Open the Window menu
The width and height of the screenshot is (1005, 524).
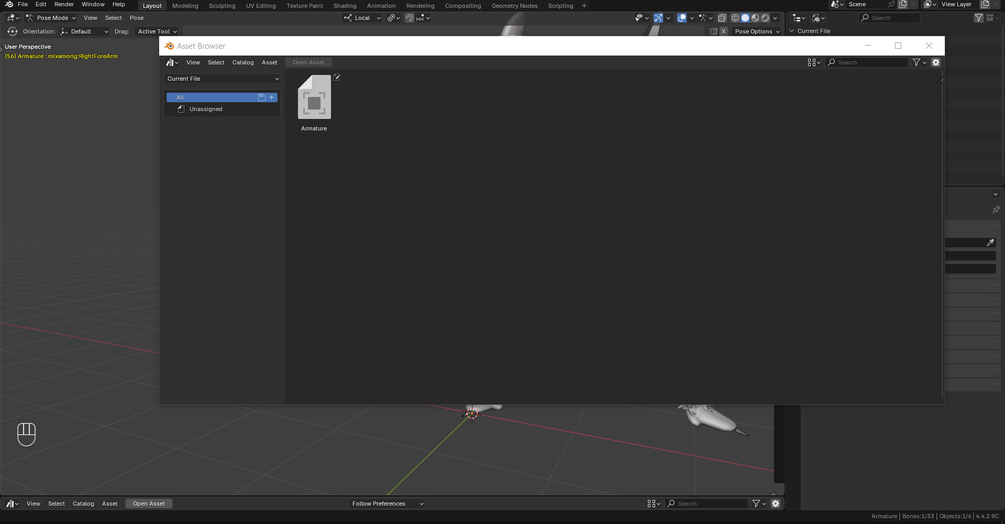[x=93, y=4]
